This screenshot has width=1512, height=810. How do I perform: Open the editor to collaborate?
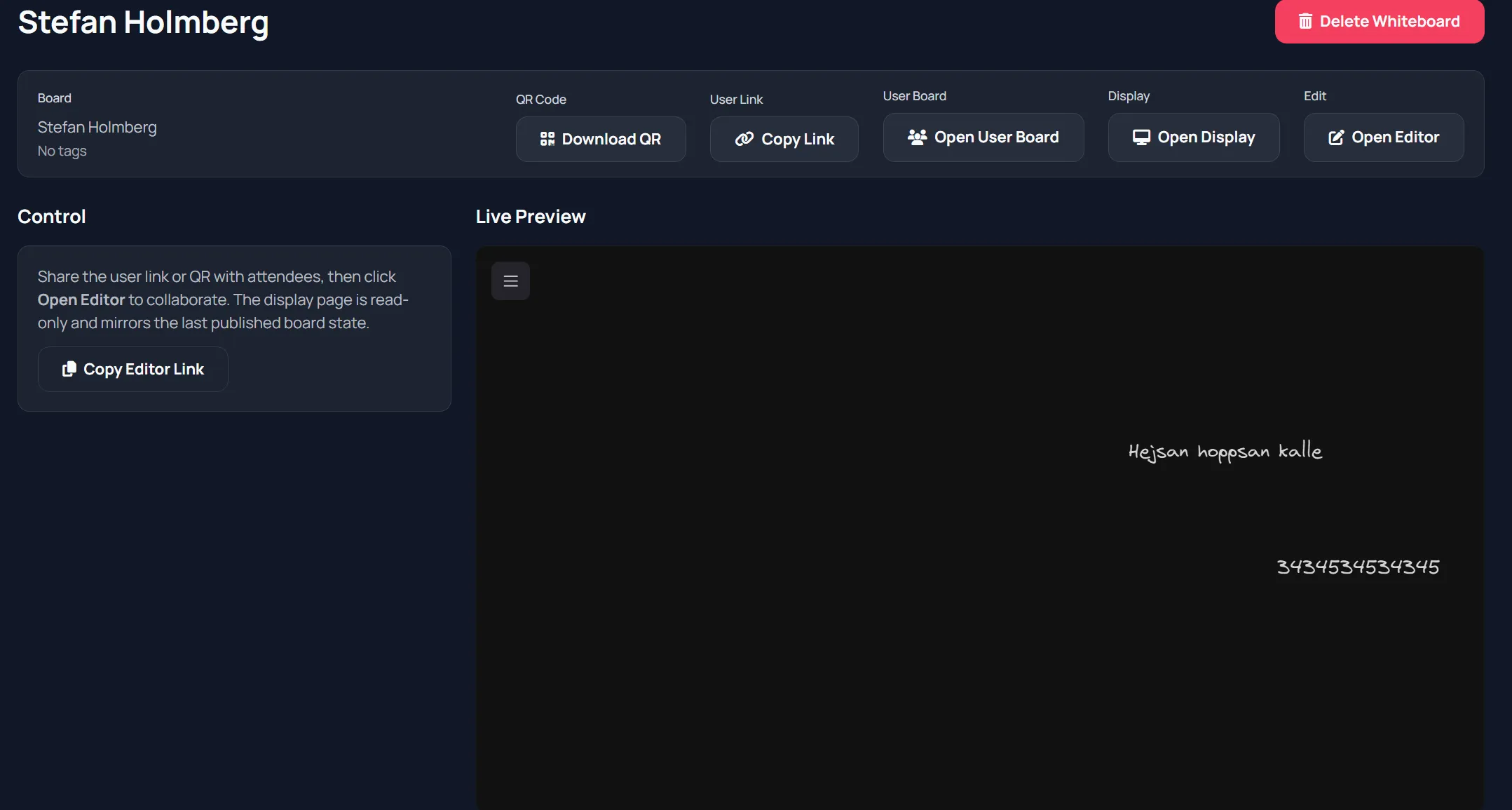coord(1383,137)
